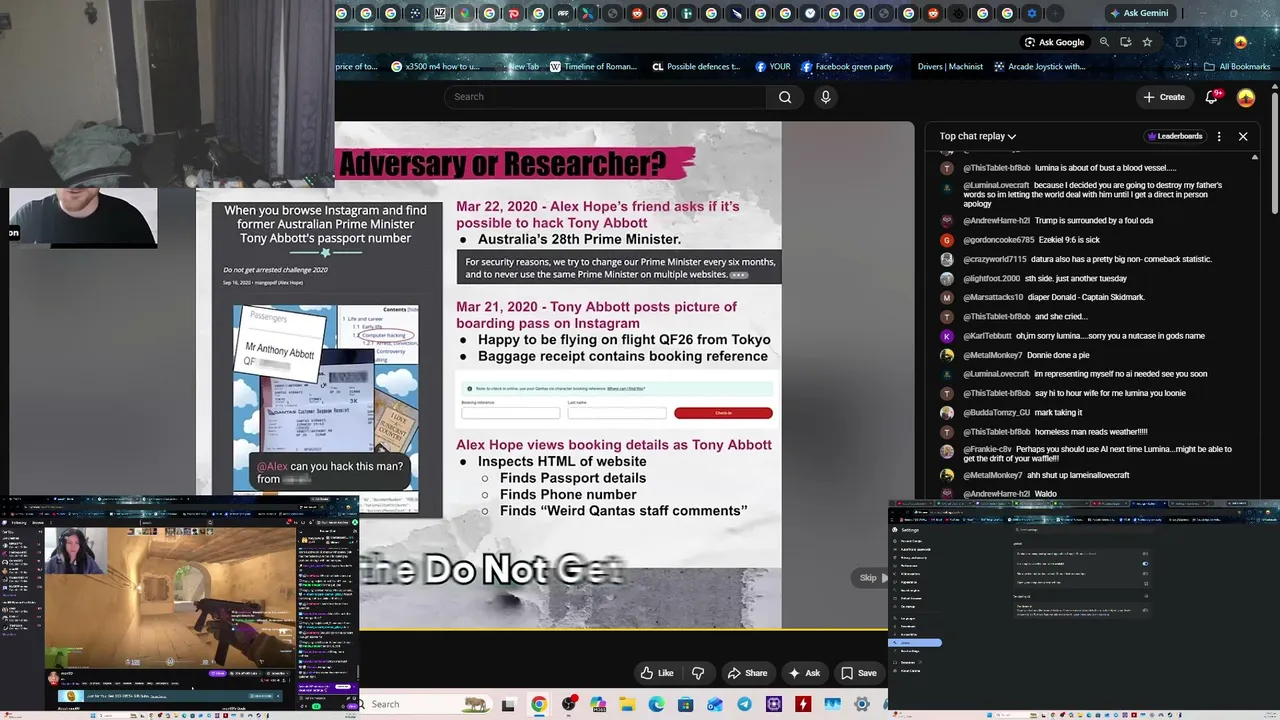Open the 'YOUR' Facebook bookmark
Screen dimensions: 1280x720
point(773,67)
